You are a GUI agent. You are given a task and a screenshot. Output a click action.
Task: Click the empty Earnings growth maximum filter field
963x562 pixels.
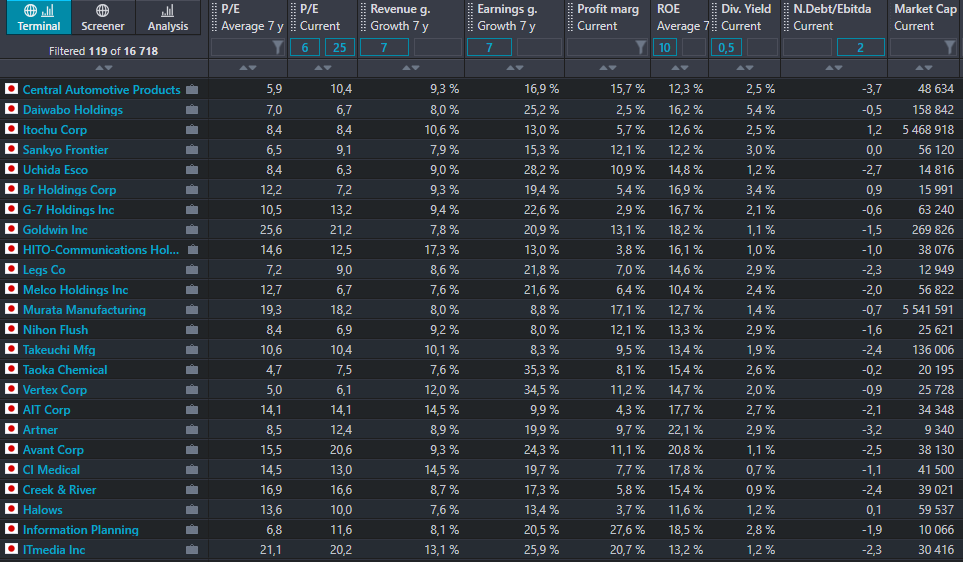(x=539, y=47)
